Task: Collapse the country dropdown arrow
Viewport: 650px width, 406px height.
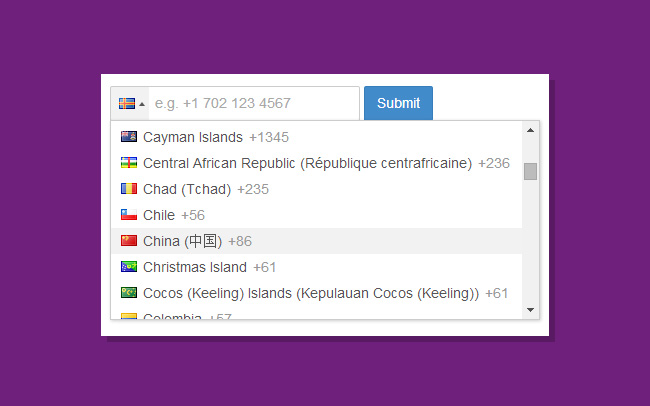Action: (x=142, y=104)
